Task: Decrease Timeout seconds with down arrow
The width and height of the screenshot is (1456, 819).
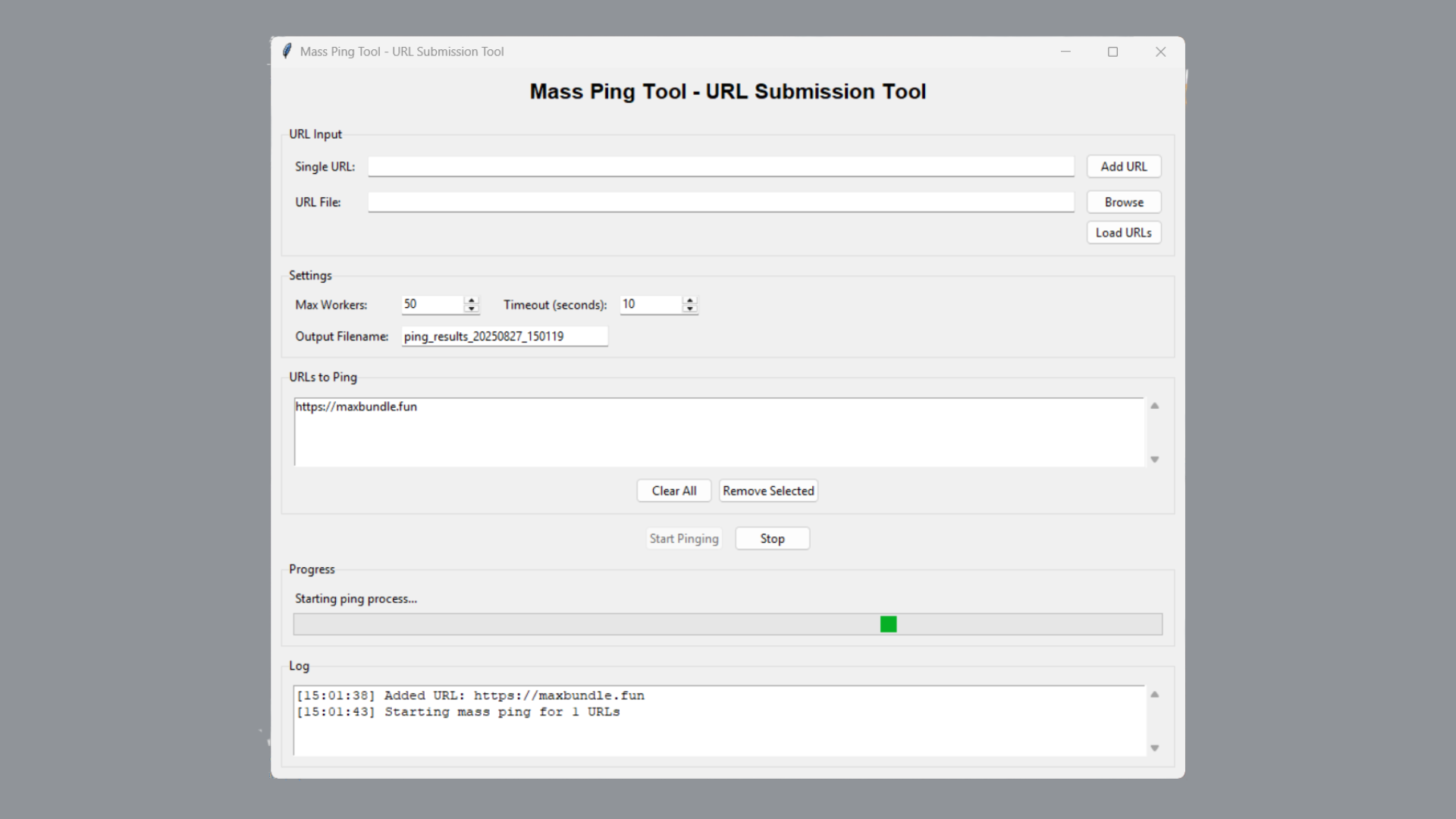Action: pyautogui.click(x=689, y=309)
